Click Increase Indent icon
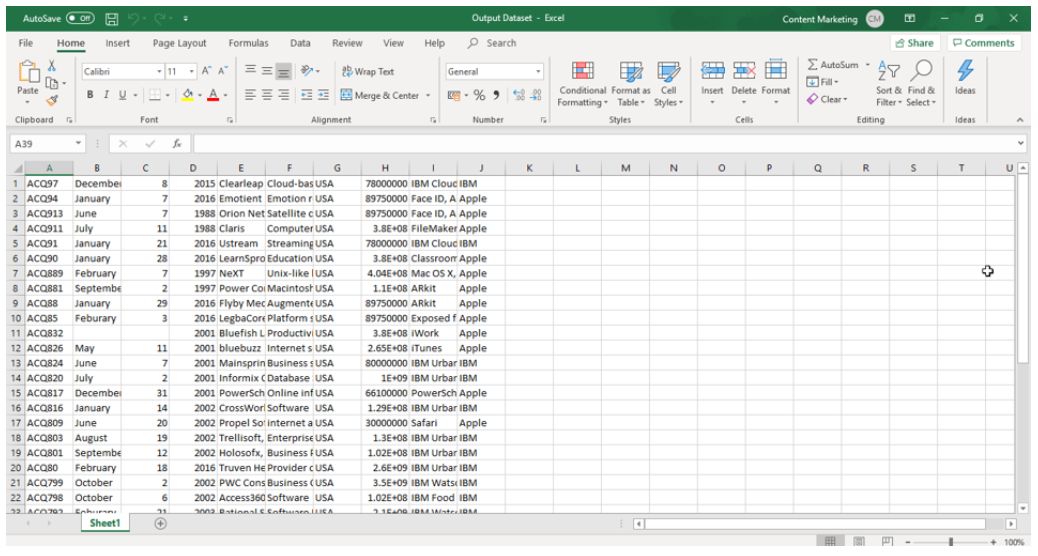 pyautogui.click(x=323, y=95)
